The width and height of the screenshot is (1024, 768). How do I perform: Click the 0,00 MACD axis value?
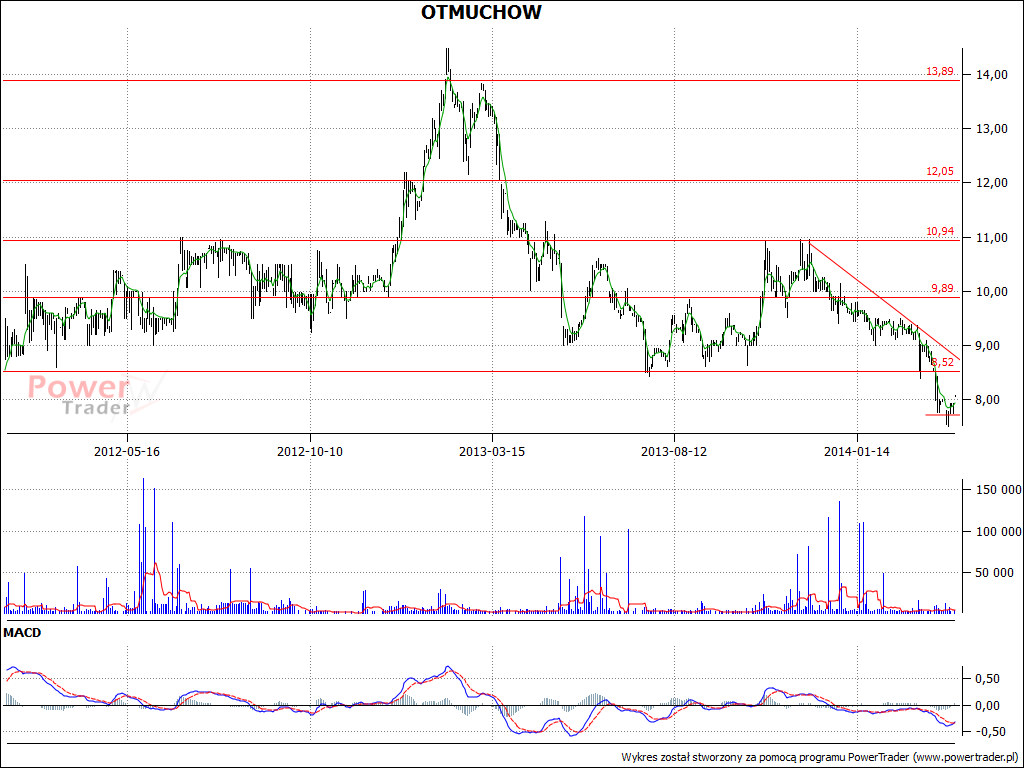[x=987, y=706]
